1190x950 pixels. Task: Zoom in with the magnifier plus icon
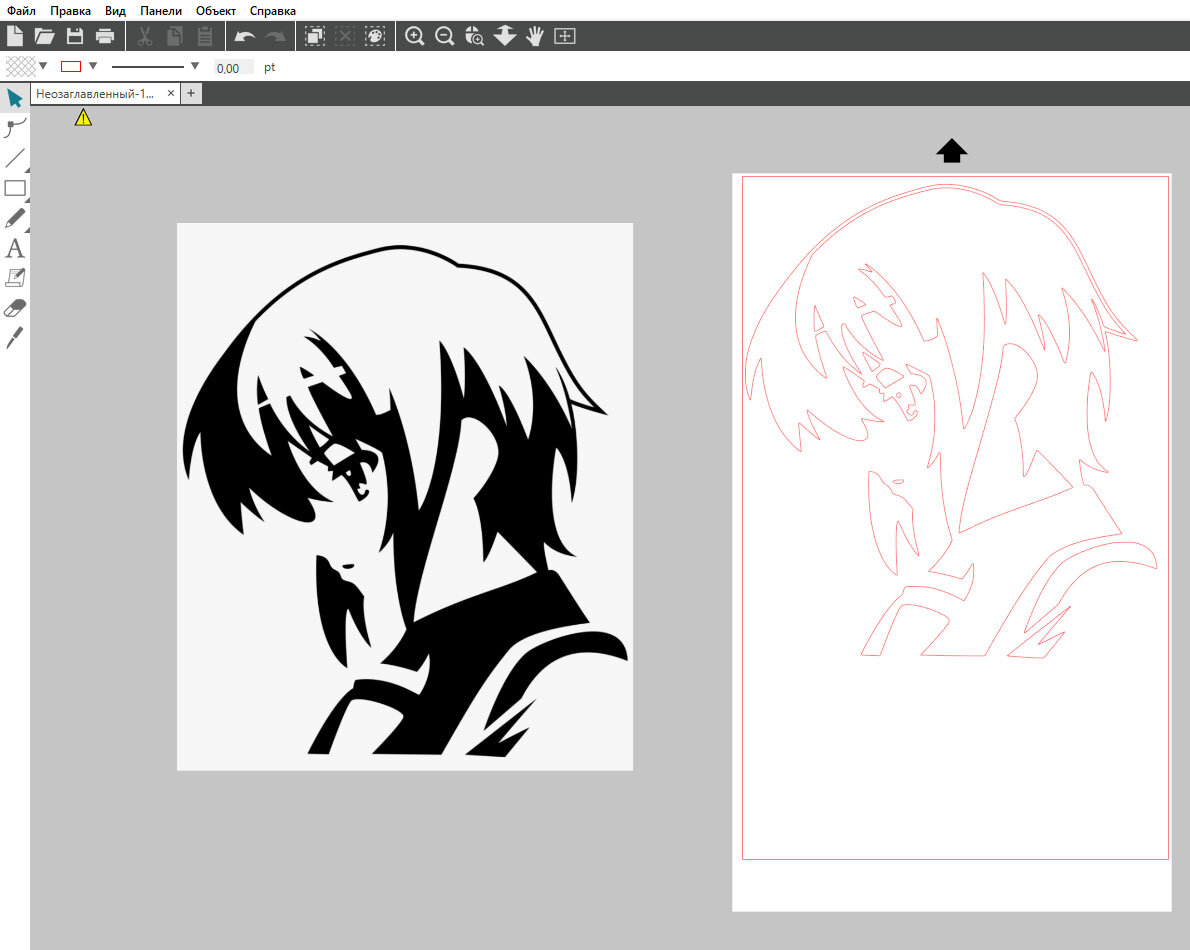click(414, 36)
